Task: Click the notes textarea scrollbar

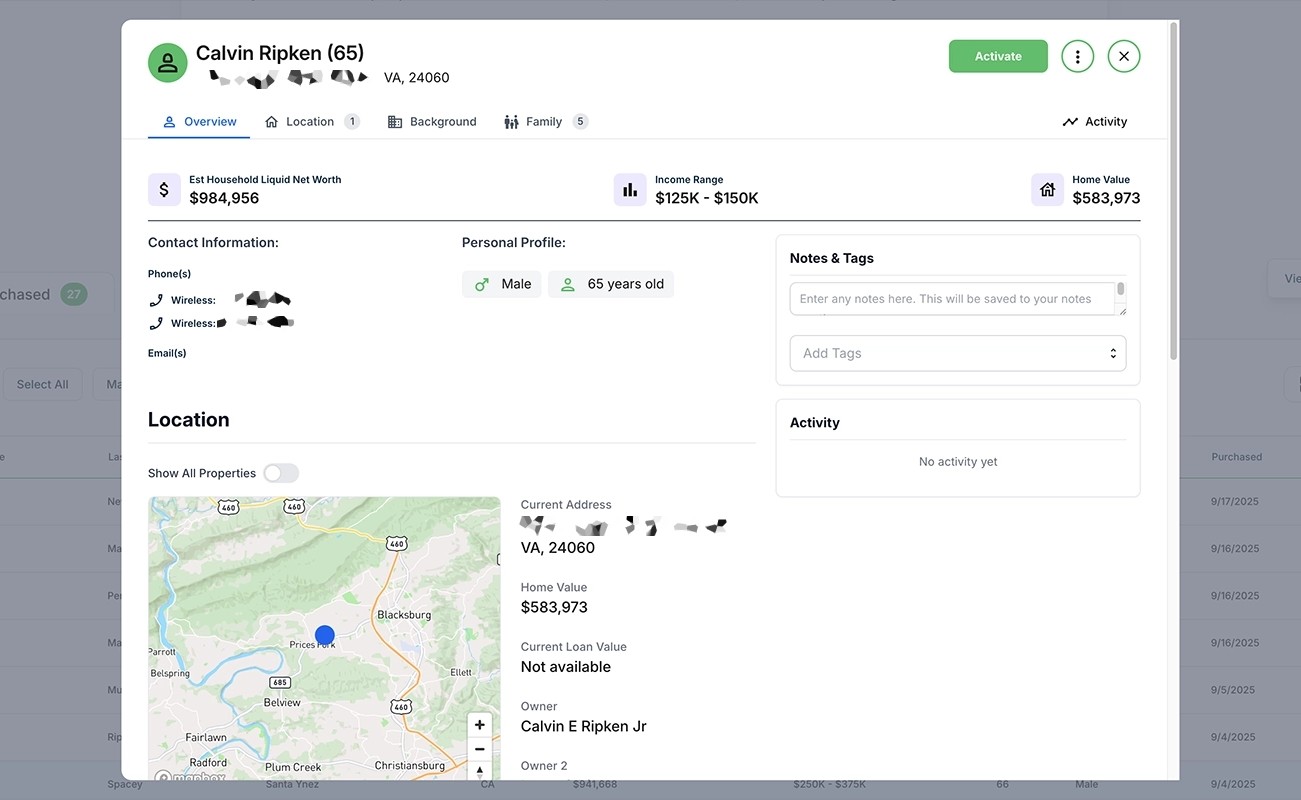Action: tap(1121, 290)
